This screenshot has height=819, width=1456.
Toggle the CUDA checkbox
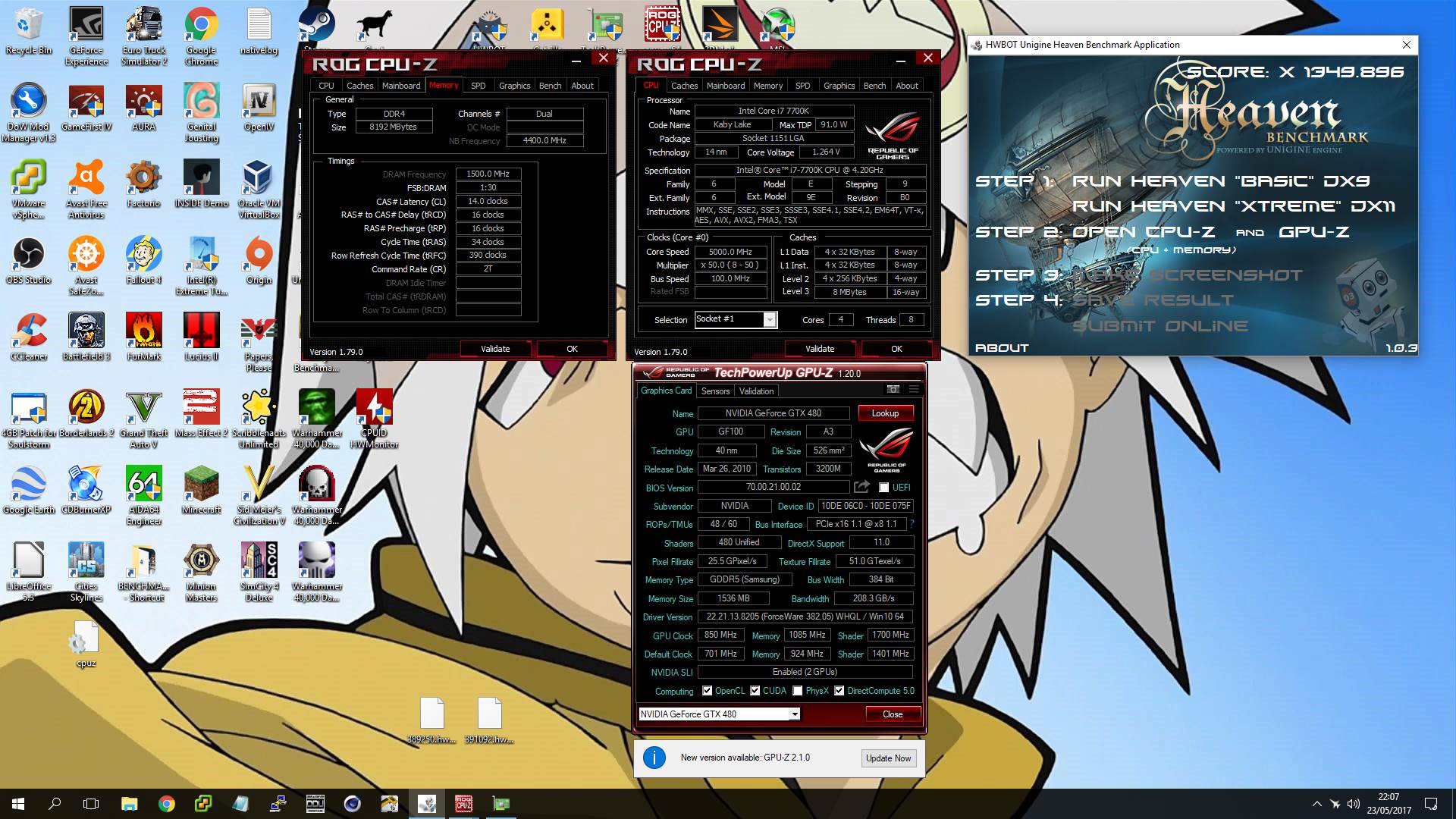(755, 691)
